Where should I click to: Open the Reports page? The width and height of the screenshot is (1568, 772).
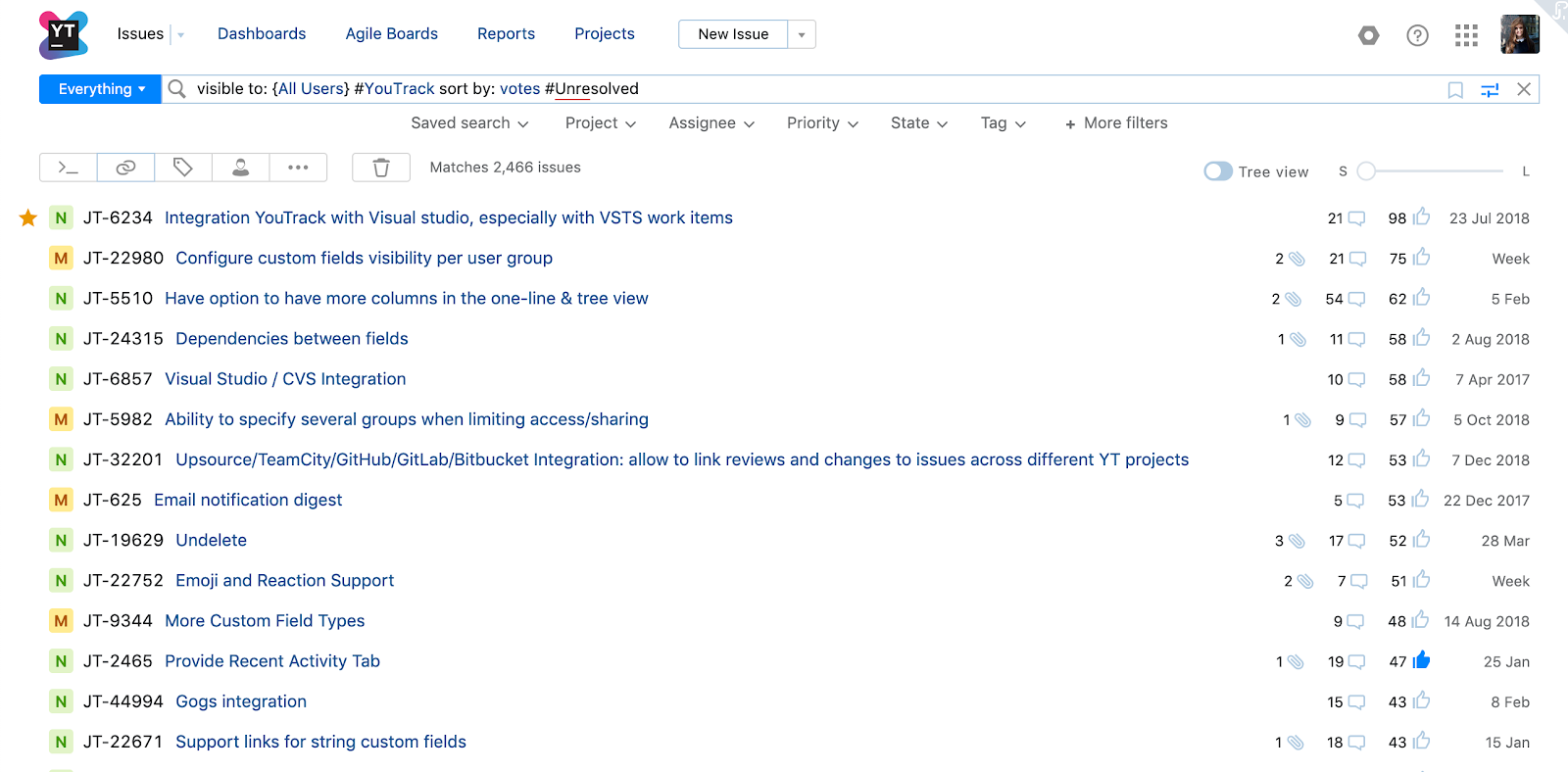coord(506,34)
